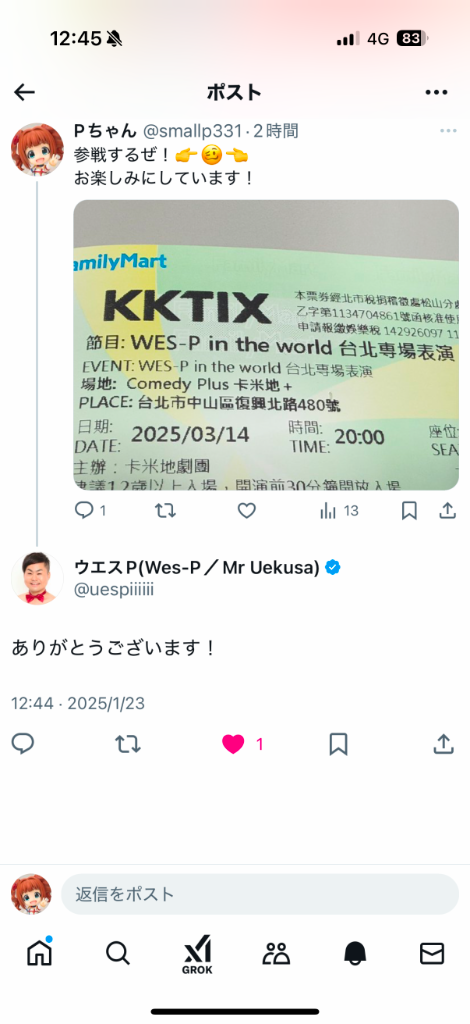The width and height of the screenshot is (470, 1024).
Task: Open the Grok tab
Action: 197,955
